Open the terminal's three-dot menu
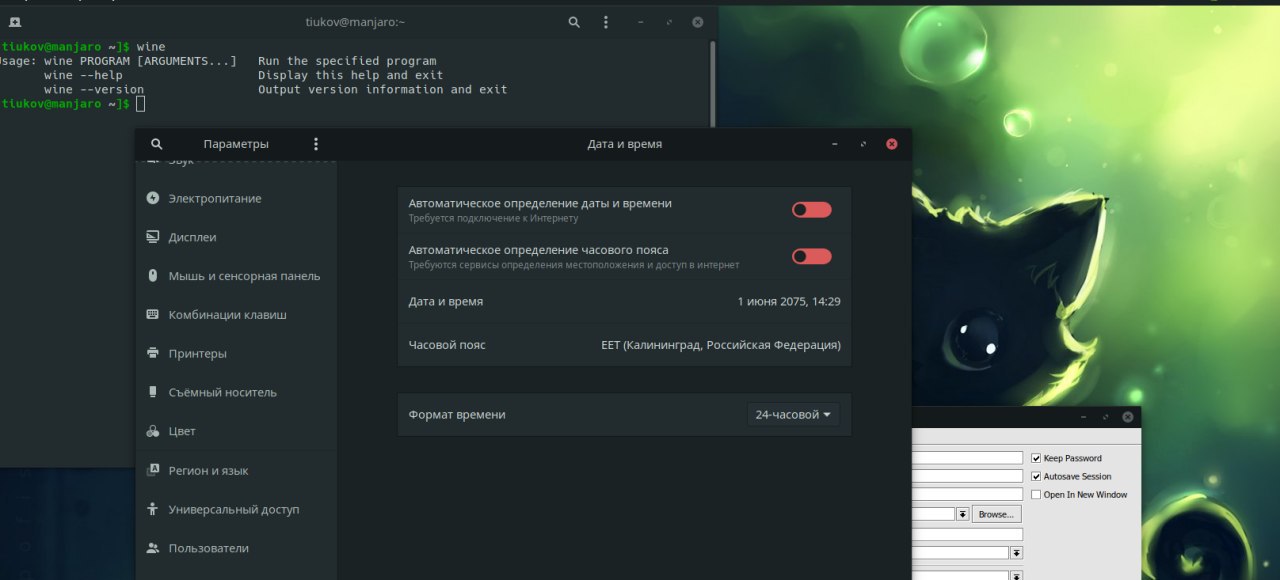This screenshot has height=580, width=1280. pyautogui.click(x=606, y=21)
